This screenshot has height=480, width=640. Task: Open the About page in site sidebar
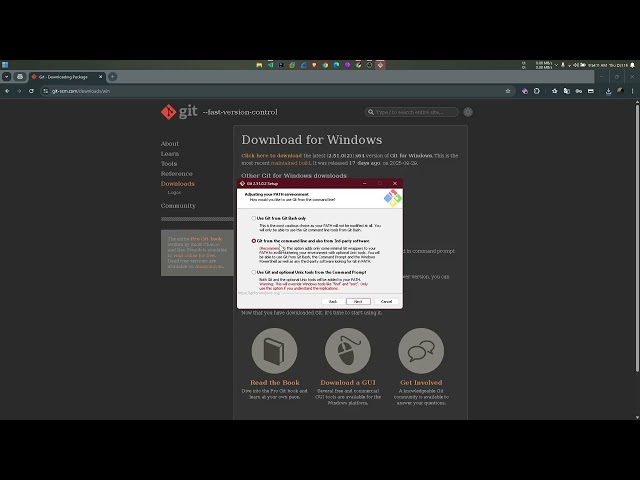coord(170,144)
